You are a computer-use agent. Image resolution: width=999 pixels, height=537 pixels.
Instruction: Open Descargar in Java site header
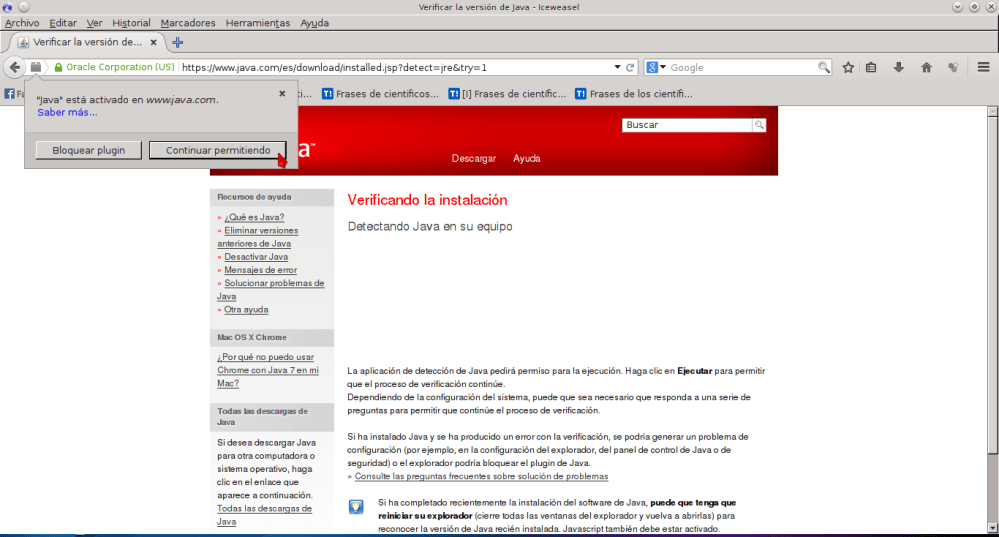[x=473, y=159]
